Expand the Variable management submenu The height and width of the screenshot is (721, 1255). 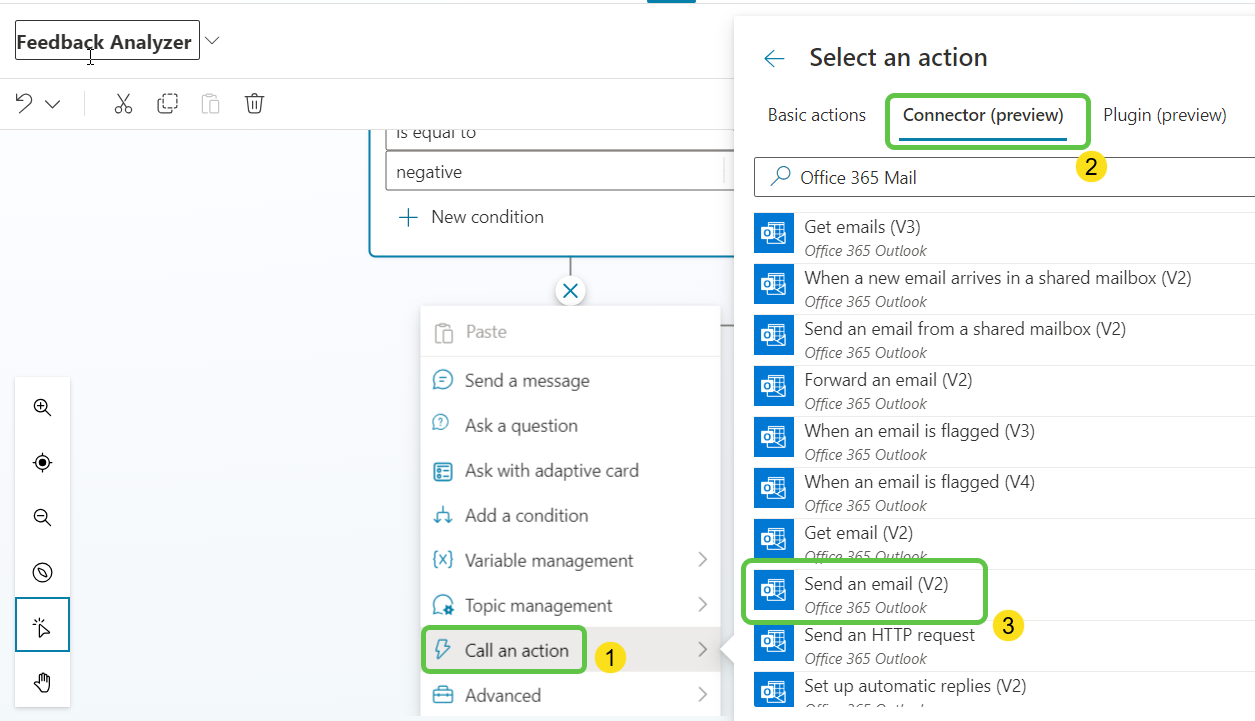(702, 560)
